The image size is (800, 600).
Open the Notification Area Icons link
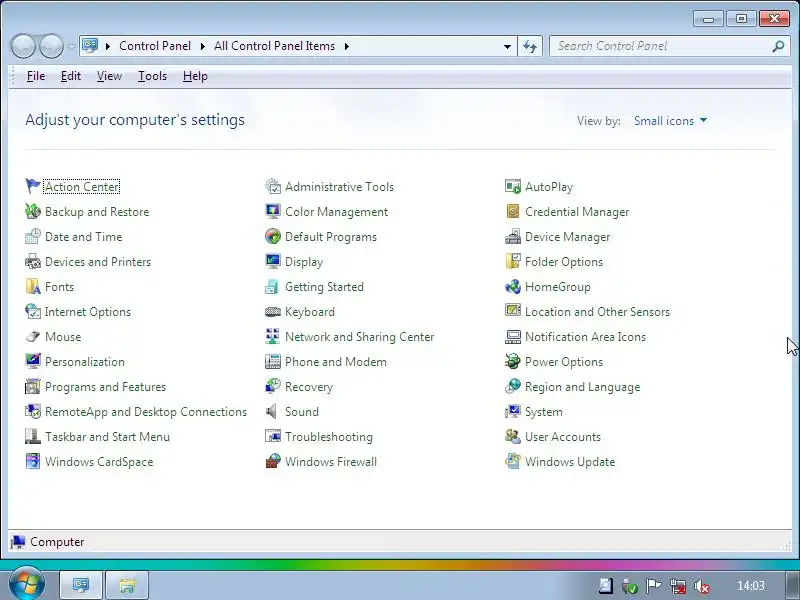pos(585,337)
